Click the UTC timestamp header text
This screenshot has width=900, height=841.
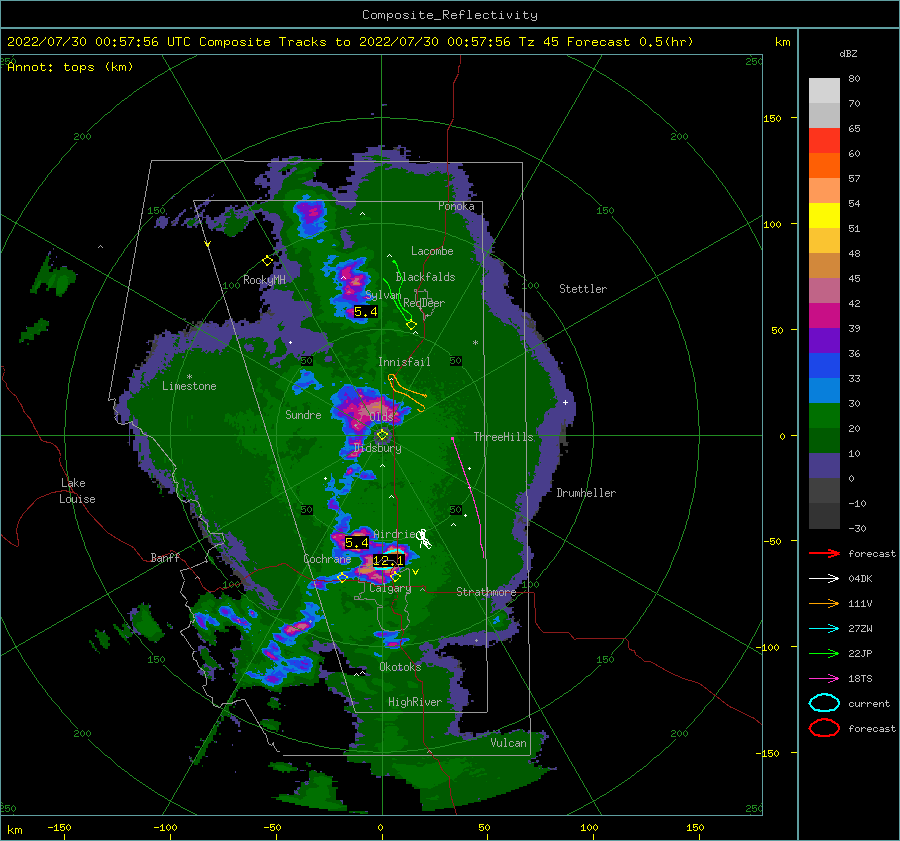coord(350,42)
